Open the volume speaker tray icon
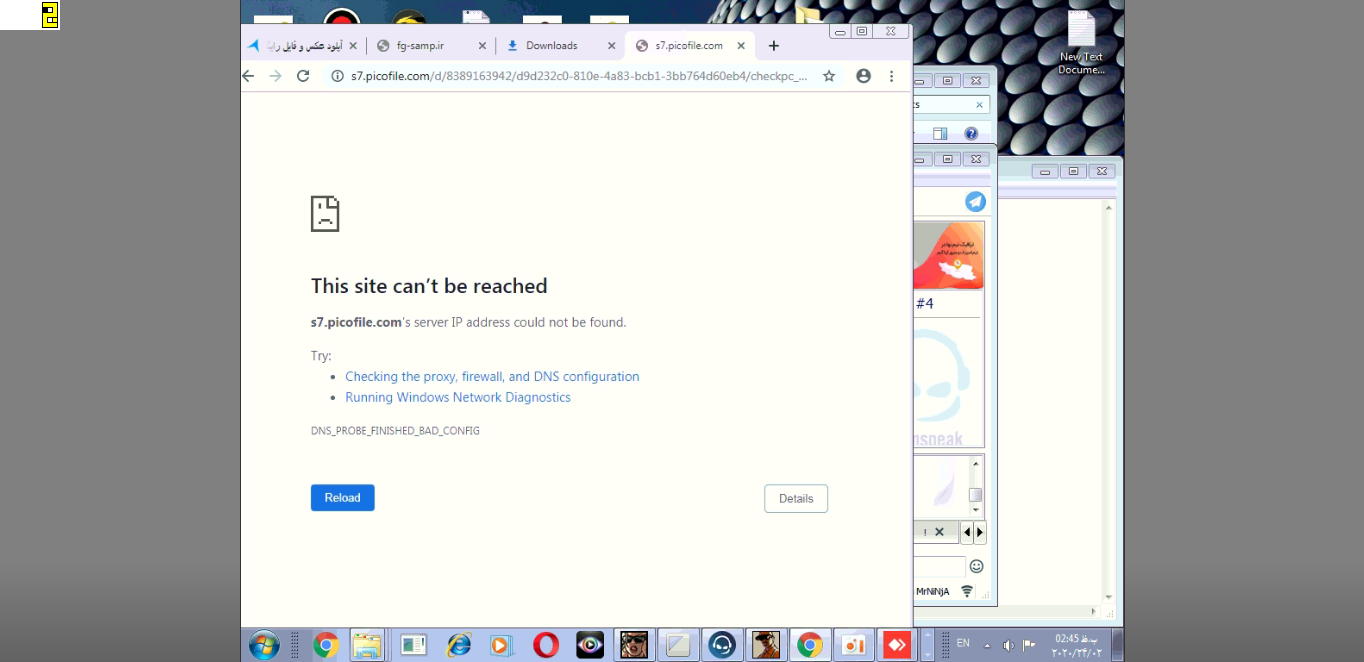The image size is (1364, 662). [x=1008, y=645]
